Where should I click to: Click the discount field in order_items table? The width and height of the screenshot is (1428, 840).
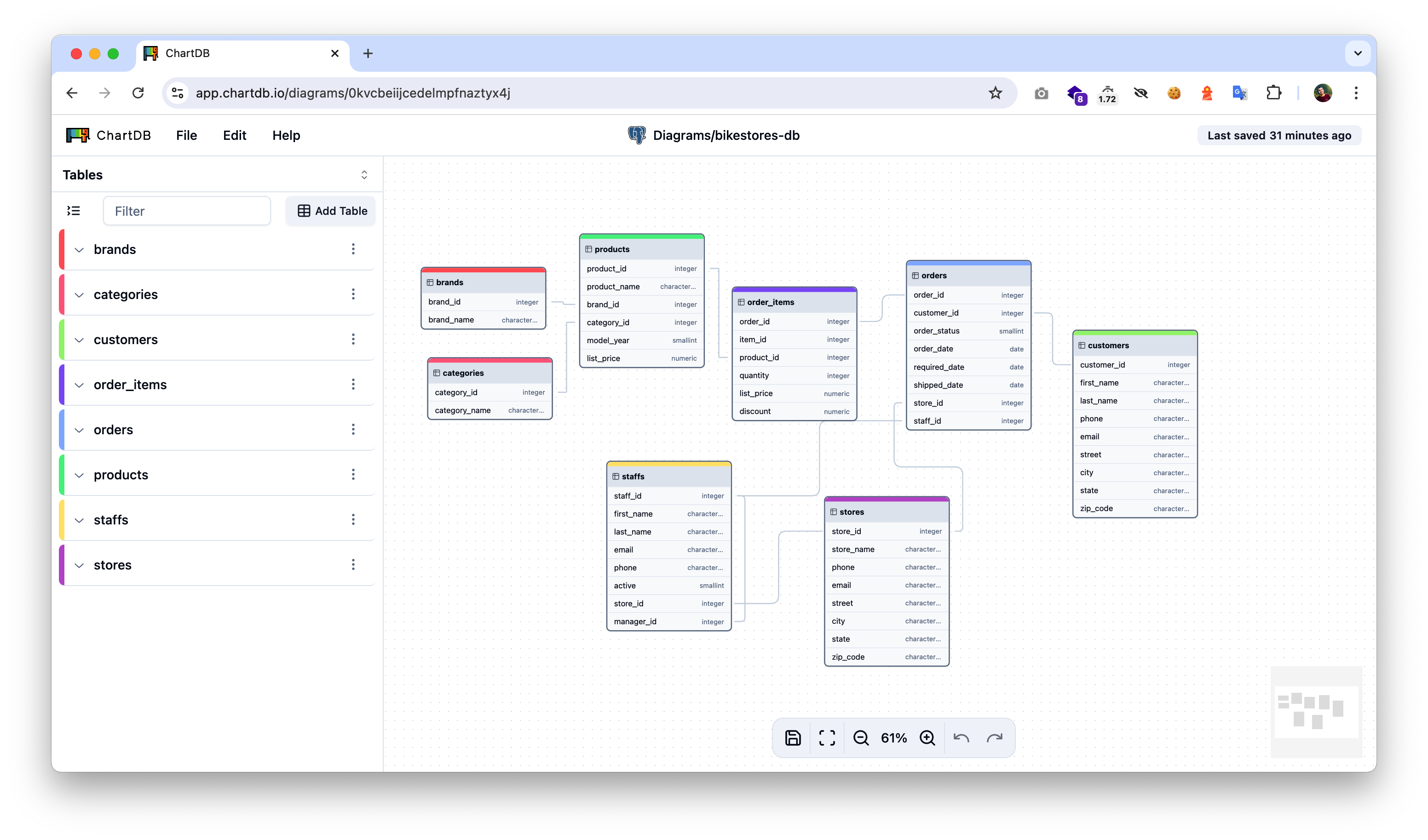point(795,411)
